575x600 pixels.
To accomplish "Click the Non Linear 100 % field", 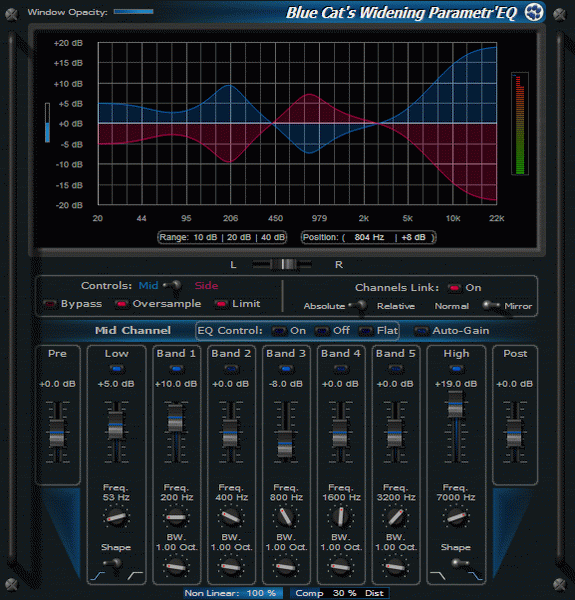I will tap(233, 593).
